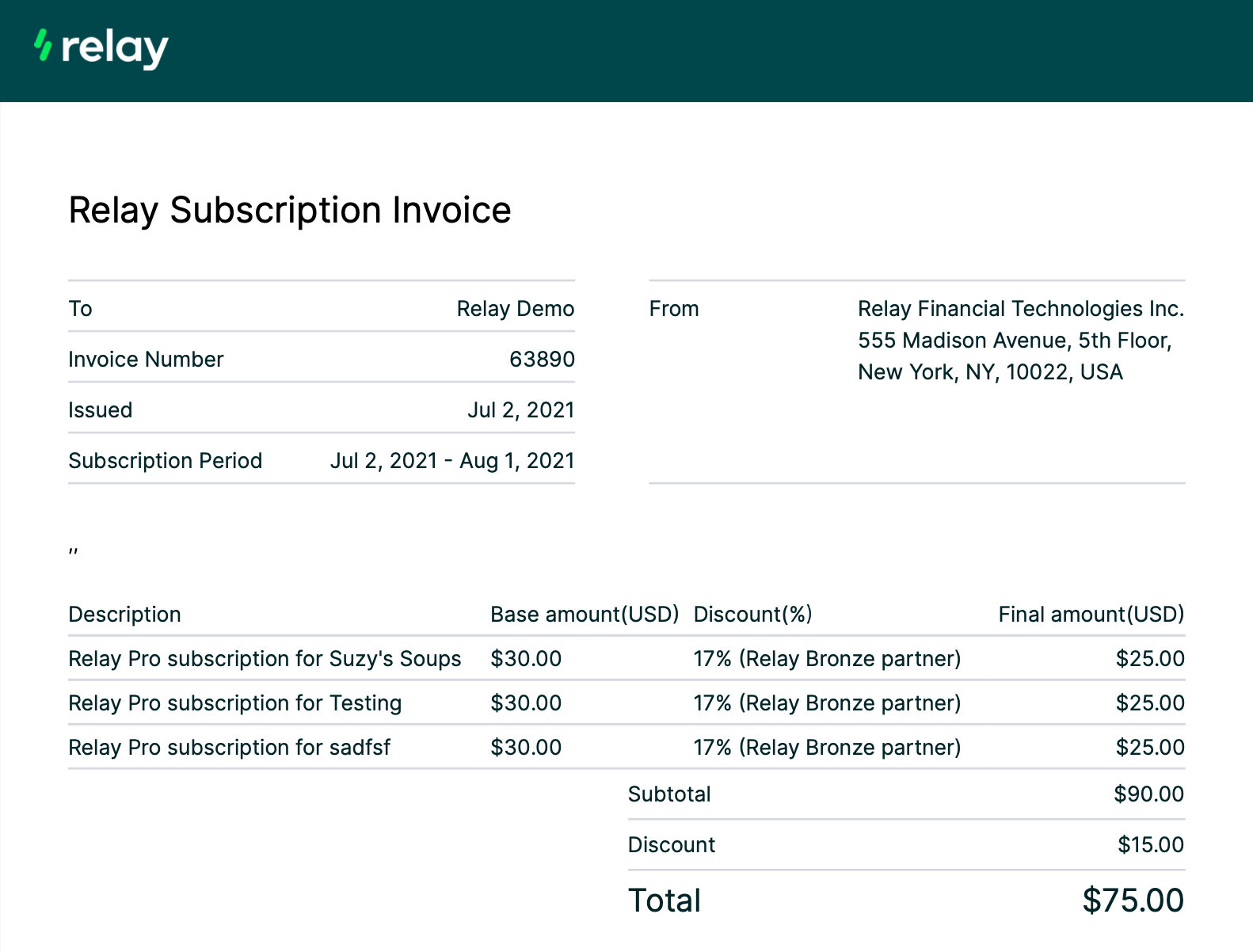Image resolution: width=1253 pixels, height=952 pixels.
Task: Select the recipient name Relay Demo
Action: pyautogui.click(x=516, y=309)
